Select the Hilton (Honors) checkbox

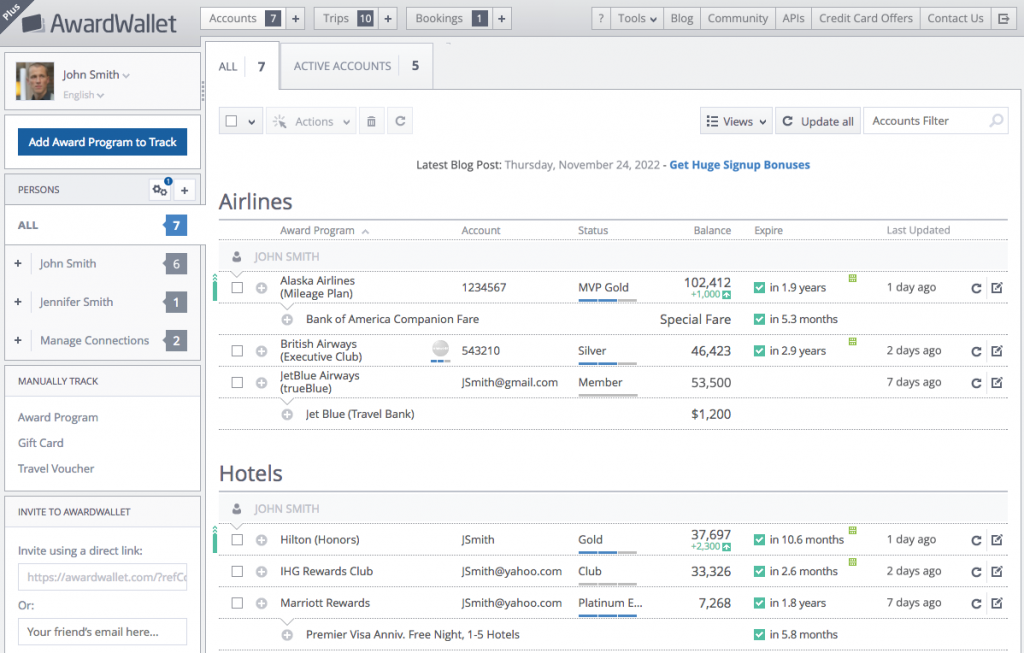click(237, 540)
